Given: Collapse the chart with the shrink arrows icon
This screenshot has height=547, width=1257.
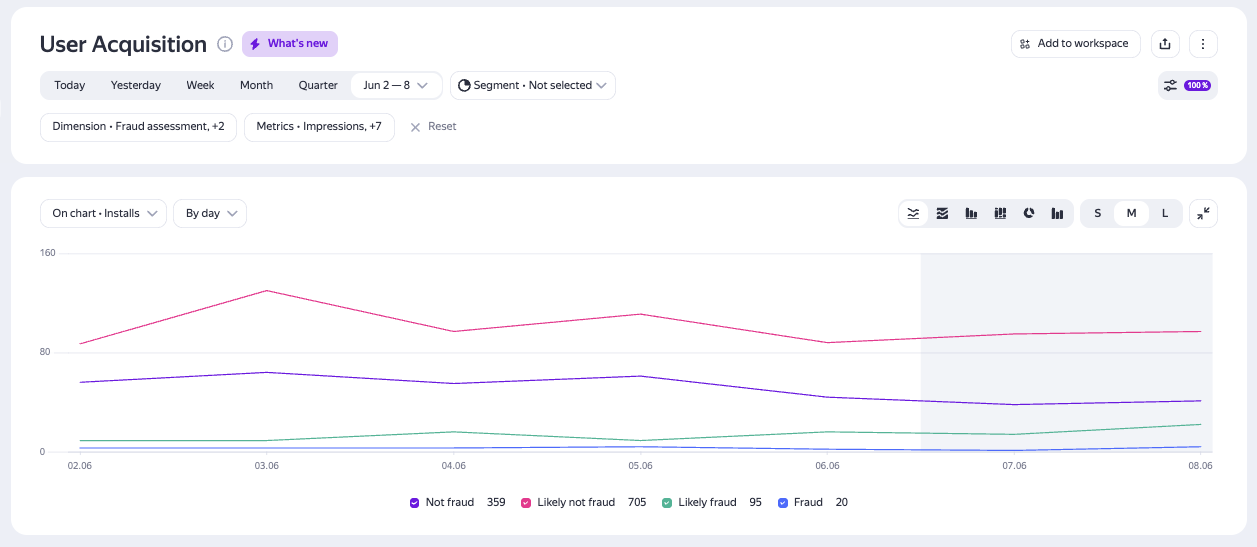Looking at the screenshot, I should 1203,213.
